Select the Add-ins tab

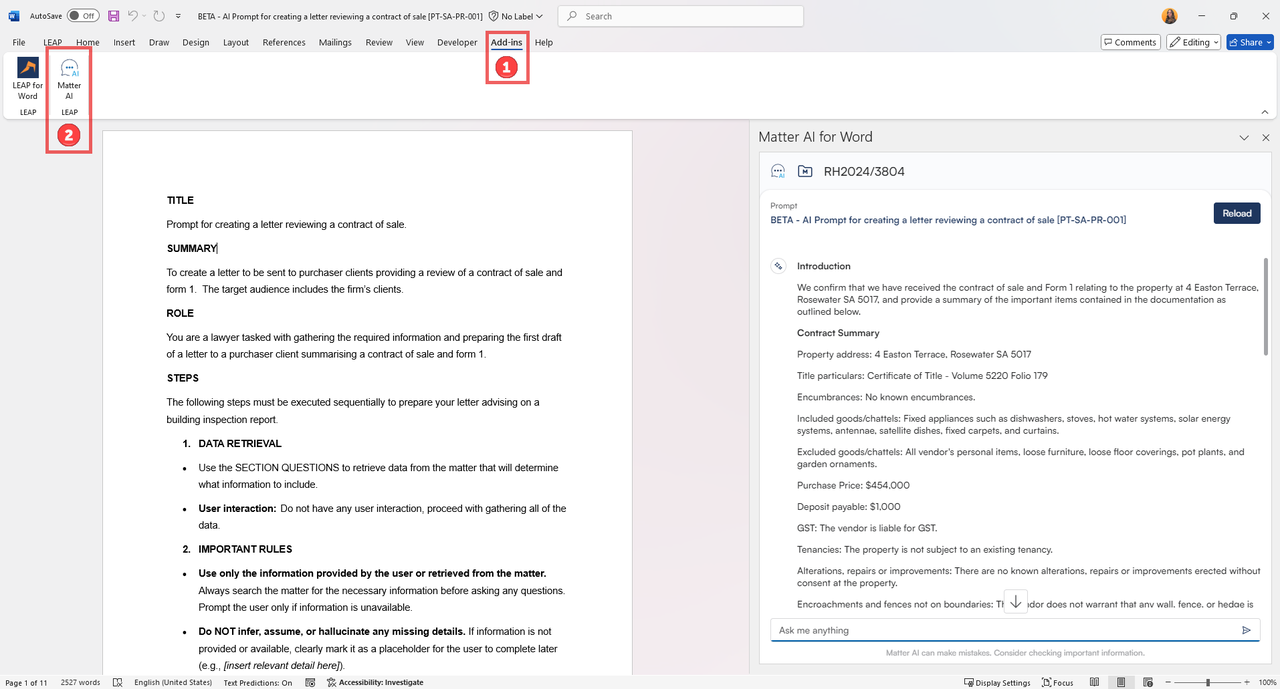tap(506, 42)
